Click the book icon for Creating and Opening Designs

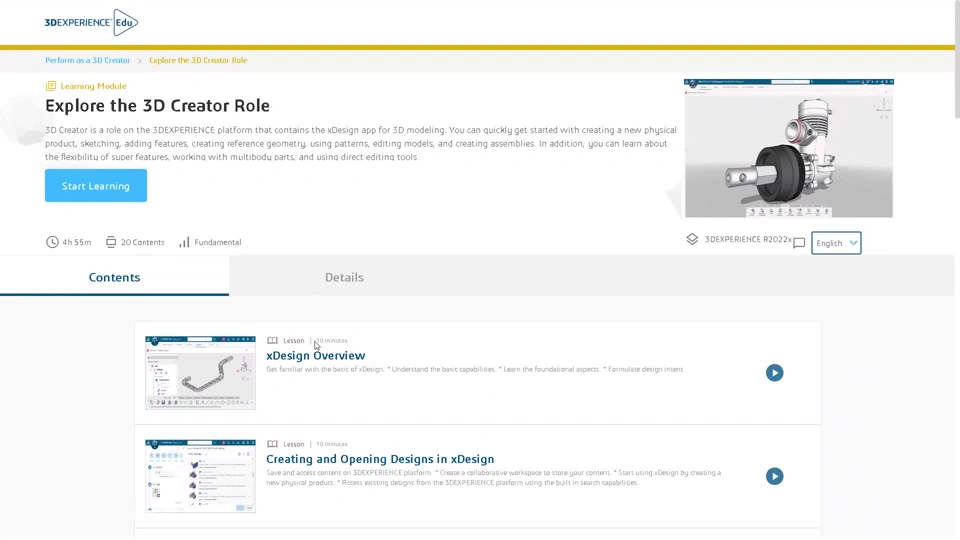click(272, 444)
